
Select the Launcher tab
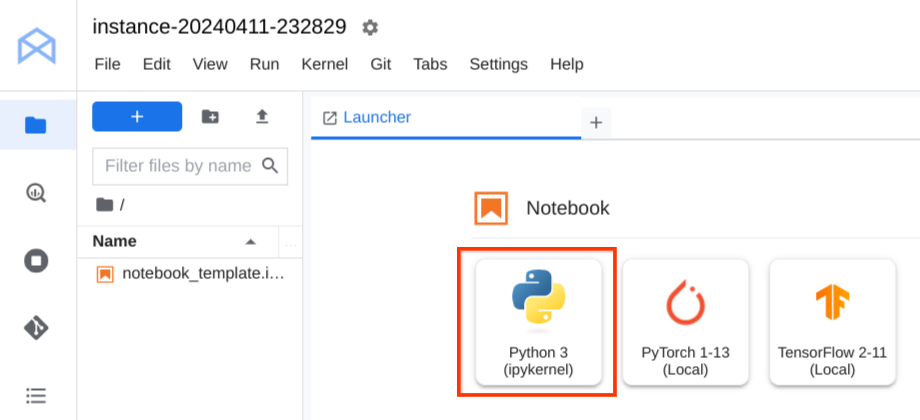point(376,118)
